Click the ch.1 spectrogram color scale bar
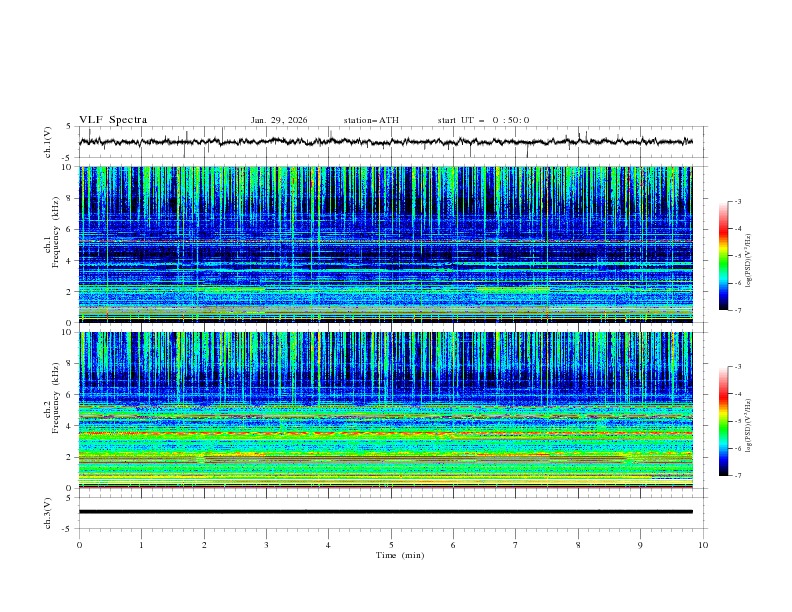The image size is (792, 612). 723,256
